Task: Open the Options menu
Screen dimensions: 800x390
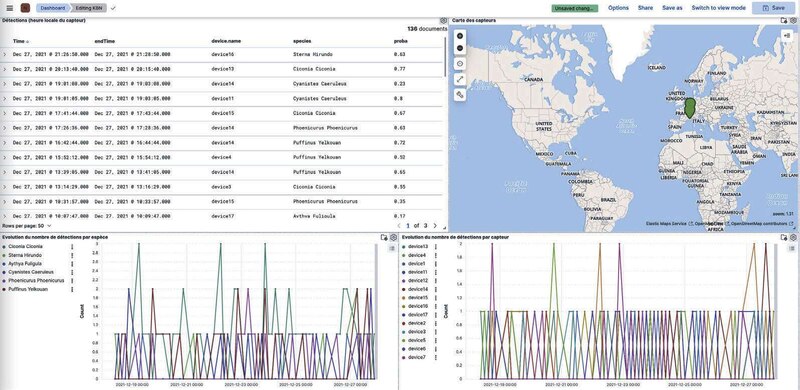Action: [x=618, y=8]
